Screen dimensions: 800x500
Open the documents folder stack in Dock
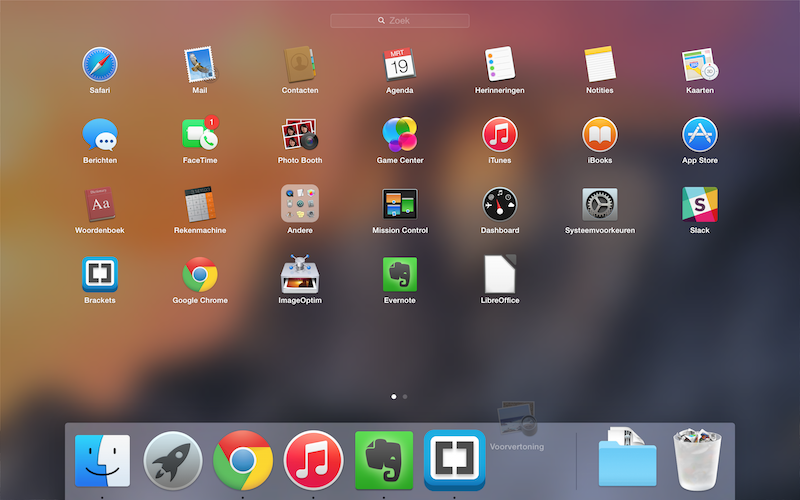pyautogui.click(x=628, y=457)
